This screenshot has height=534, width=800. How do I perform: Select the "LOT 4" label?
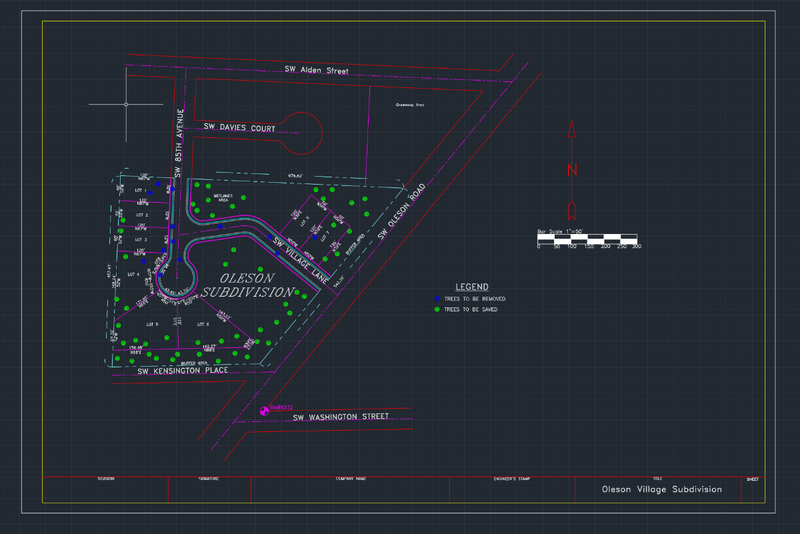pos(133,274)
